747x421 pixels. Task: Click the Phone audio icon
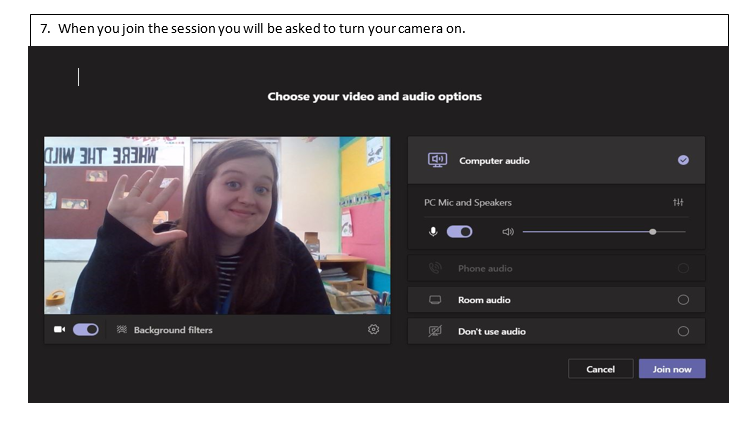coord(435,268)
